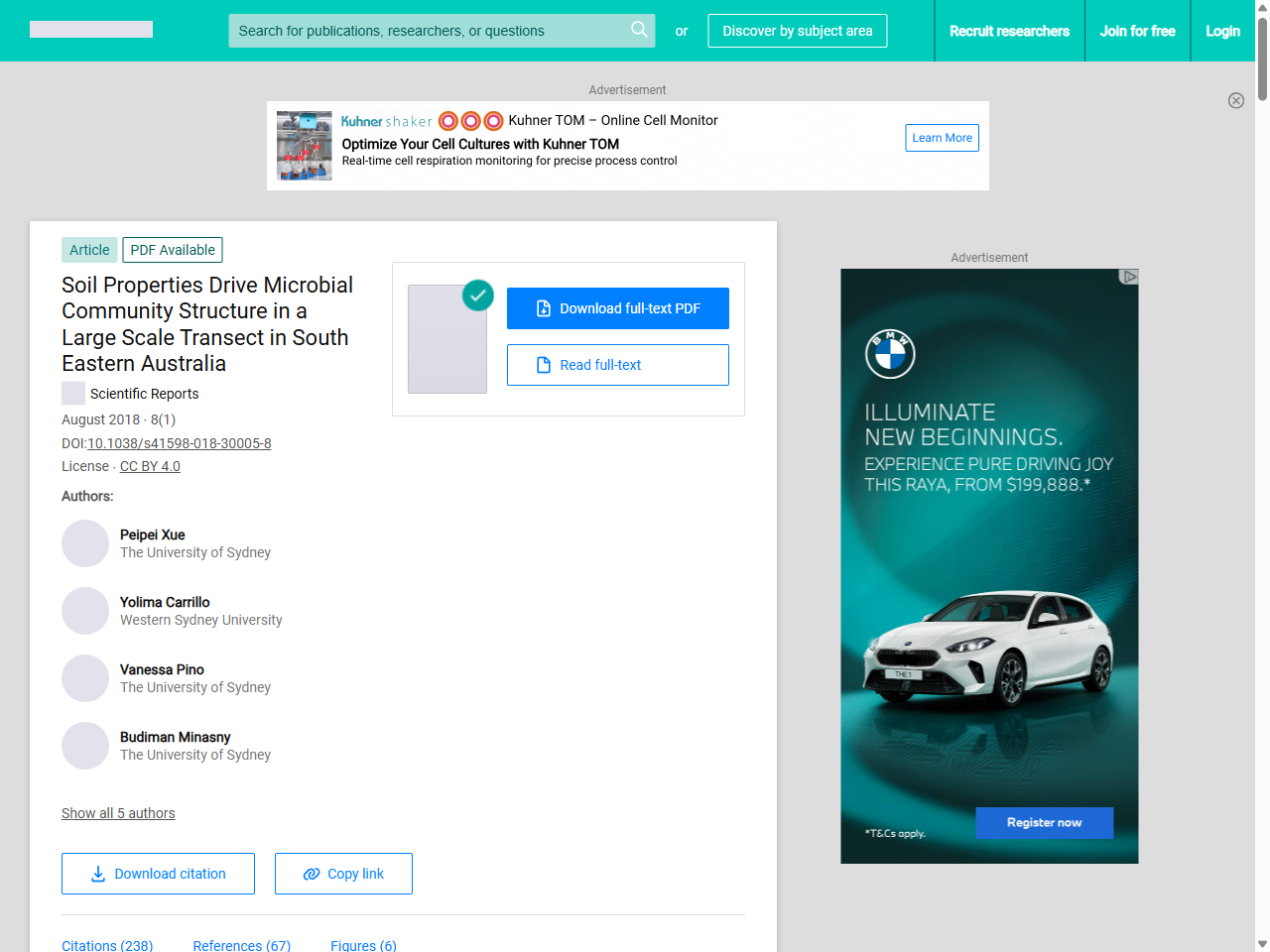1270x952 pixels.
Task: Expand the Show all 5 authors list
Action: pos(118,813)
